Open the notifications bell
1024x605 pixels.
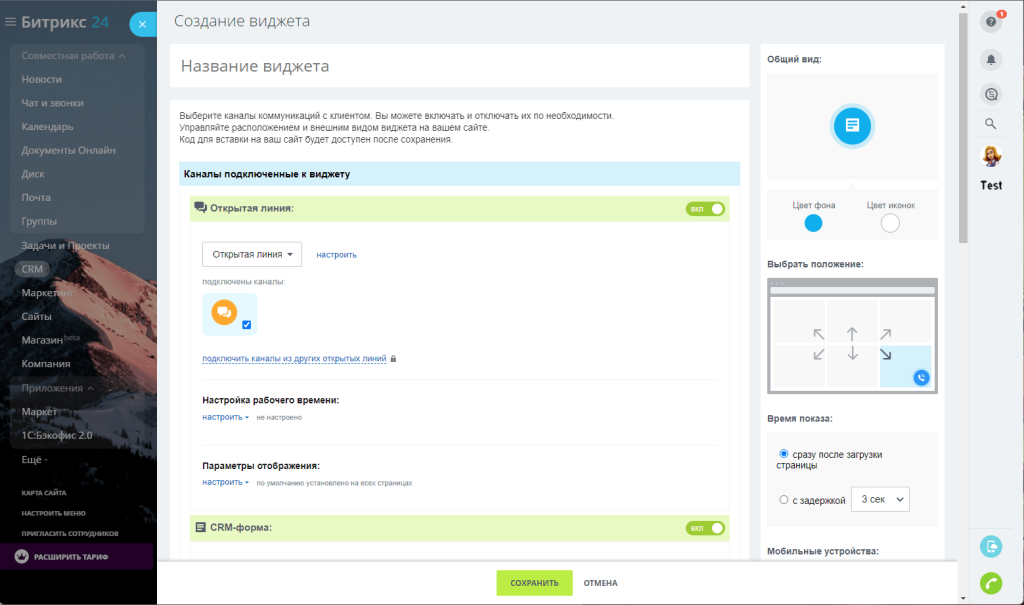pos(991,59)
